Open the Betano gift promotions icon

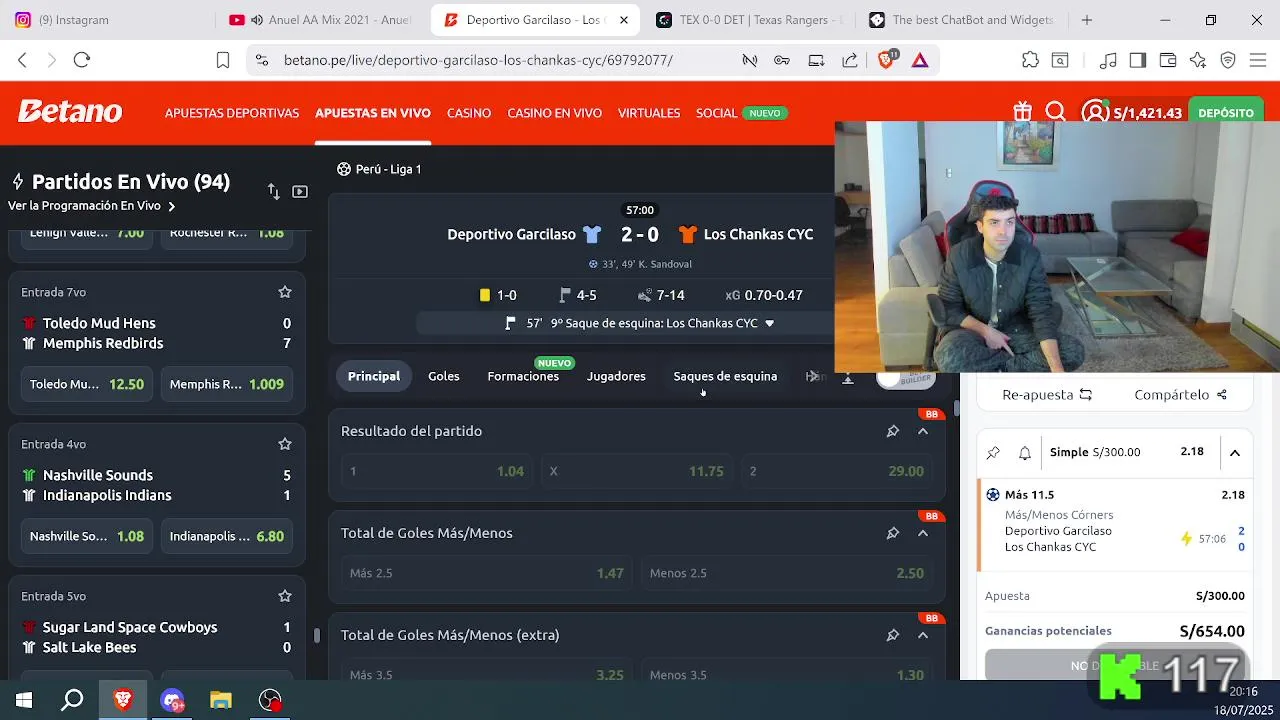coord(1022,112)
